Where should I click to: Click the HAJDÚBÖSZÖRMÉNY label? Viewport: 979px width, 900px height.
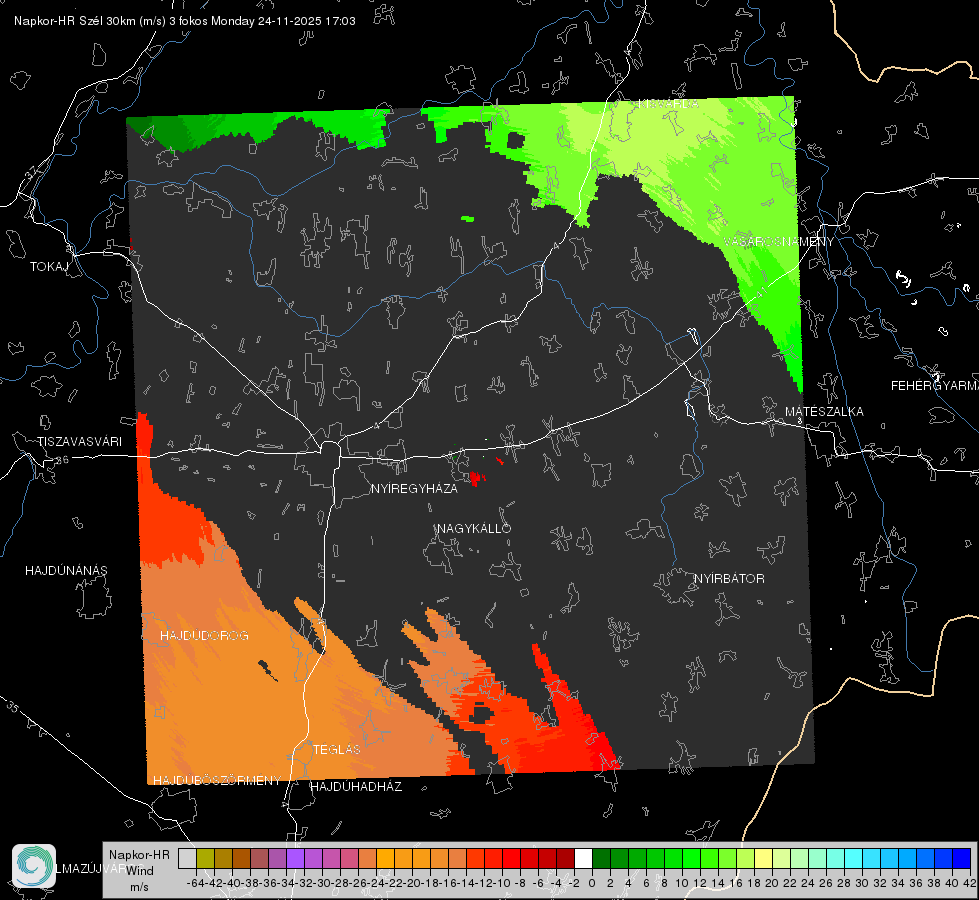pos(217,781)
